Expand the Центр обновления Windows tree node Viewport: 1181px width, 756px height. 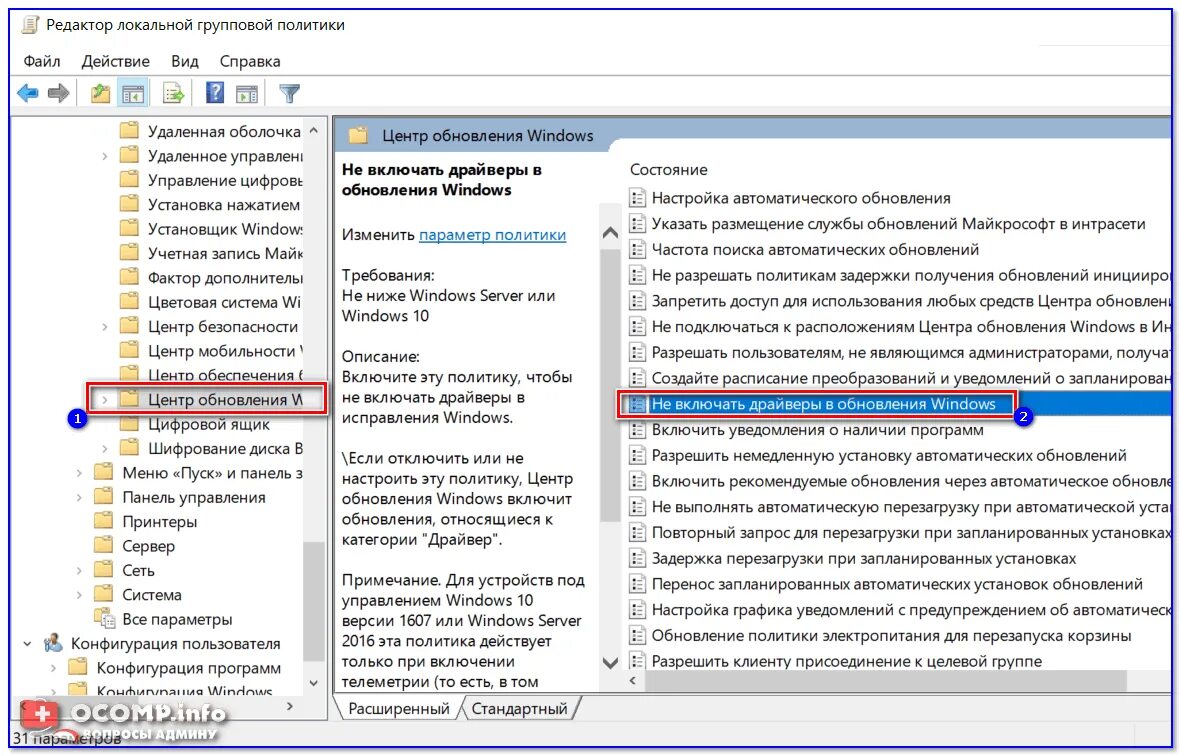(105, 400)
